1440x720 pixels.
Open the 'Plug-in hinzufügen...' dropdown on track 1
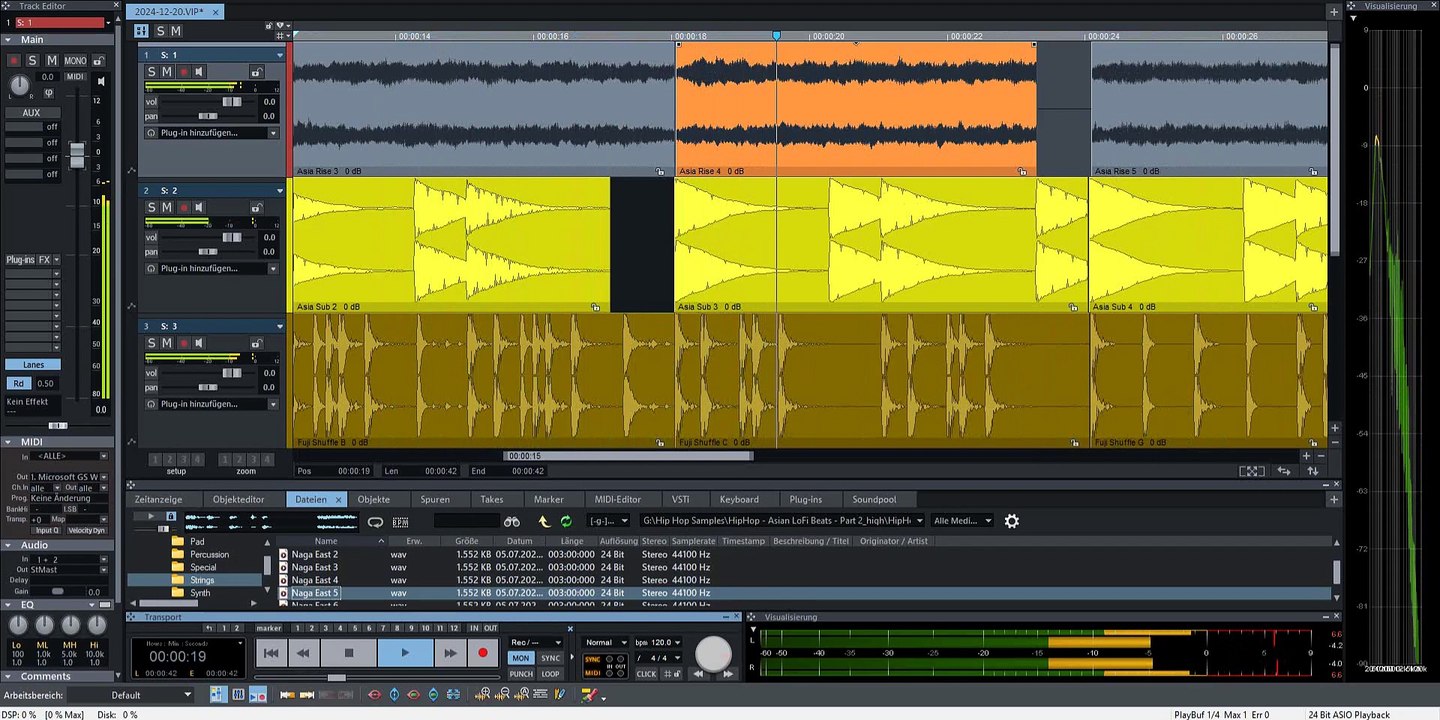pyautogui.click(x=273, y=133)
